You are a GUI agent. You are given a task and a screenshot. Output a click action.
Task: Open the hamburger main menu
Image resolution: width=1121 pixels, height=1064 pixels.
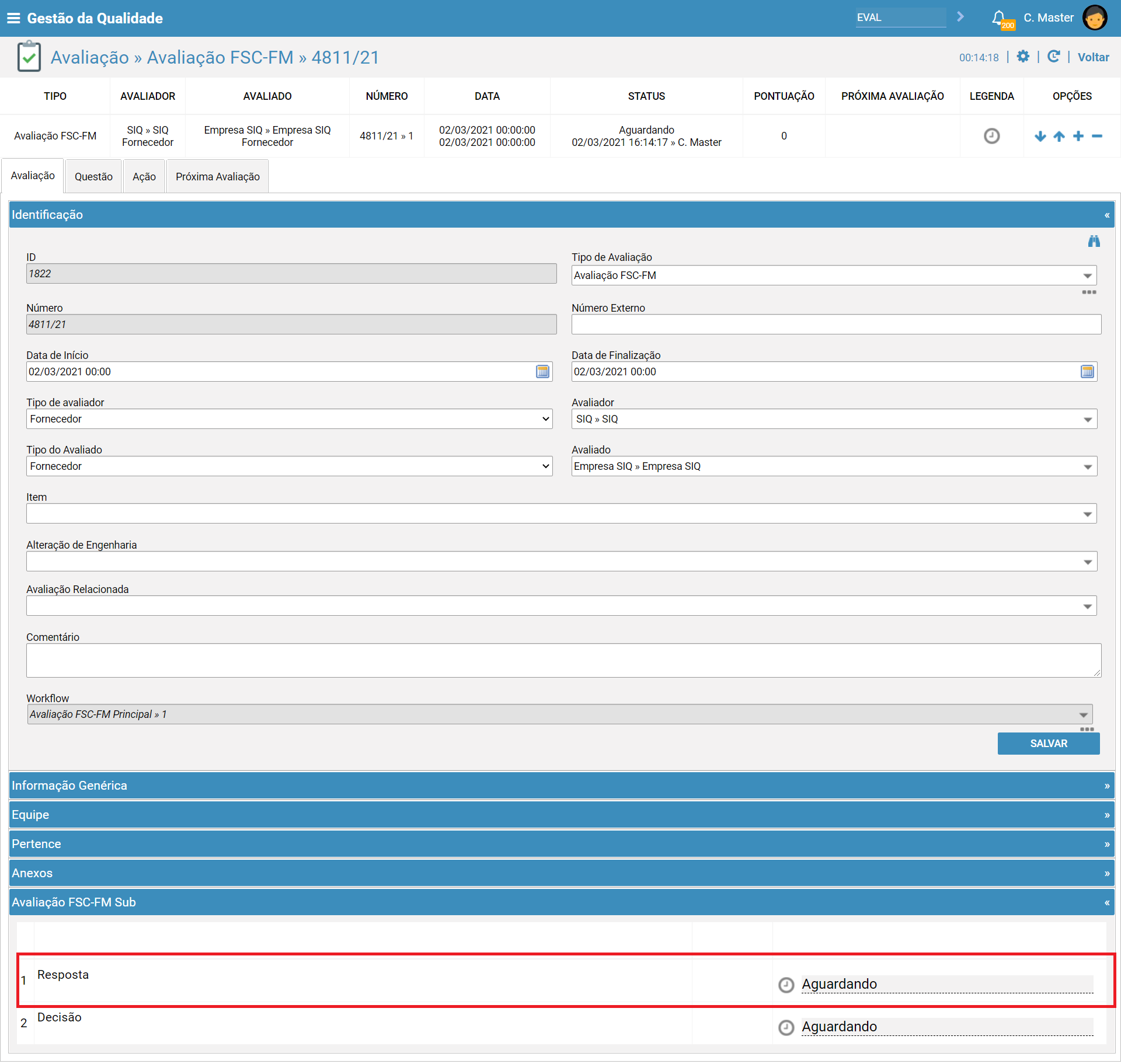click(x=13, y=18)
